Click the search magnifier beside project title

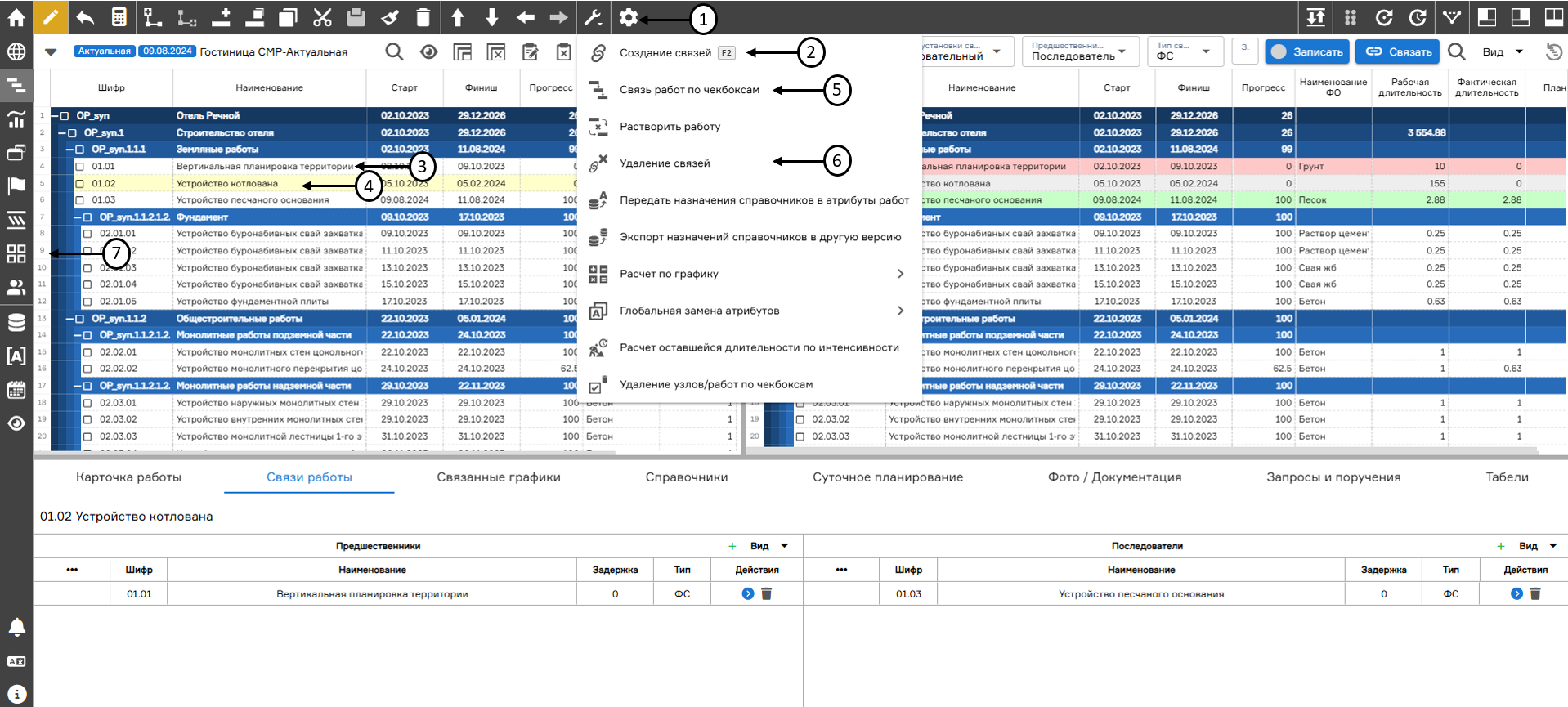pos(394,51)
